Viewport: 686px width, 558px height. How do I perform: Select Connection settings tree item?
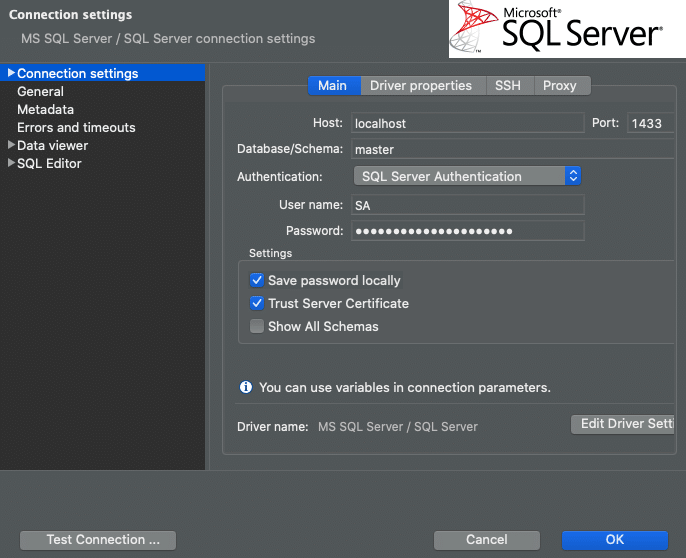(x=102, y=73)
